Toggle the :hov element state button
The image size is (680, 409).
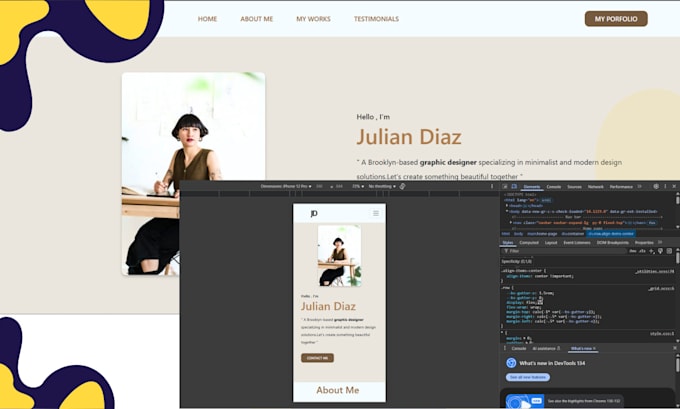633,251
